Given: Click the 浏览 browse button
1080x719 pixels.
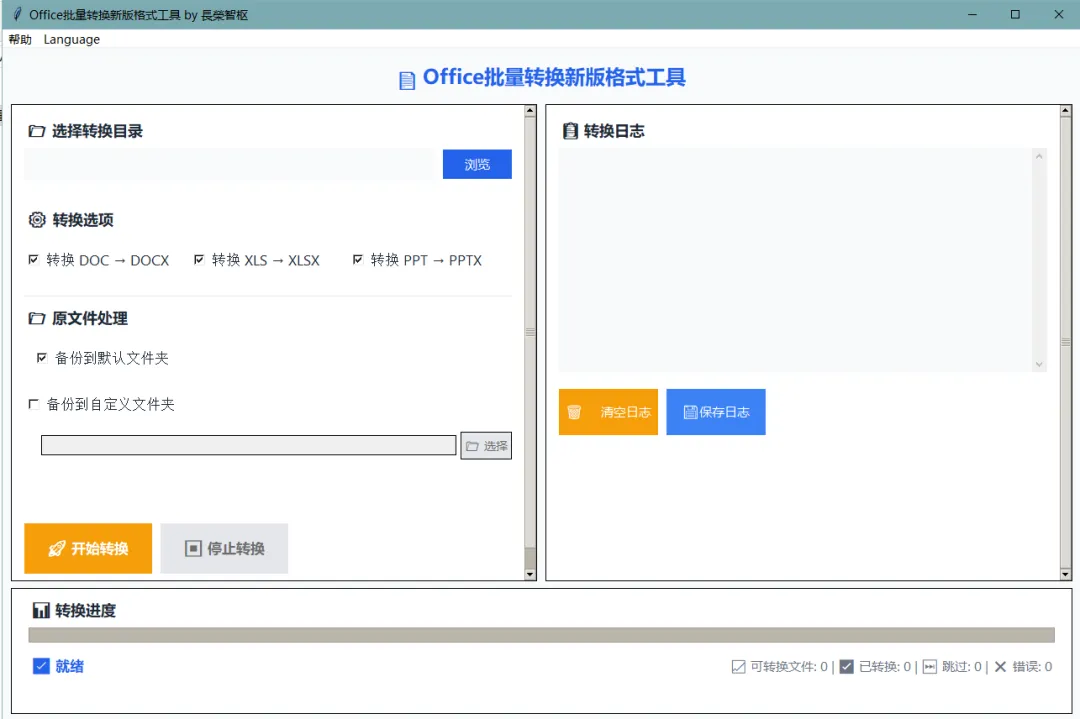Looking at the screenshot, I should [x=477, y=164].
